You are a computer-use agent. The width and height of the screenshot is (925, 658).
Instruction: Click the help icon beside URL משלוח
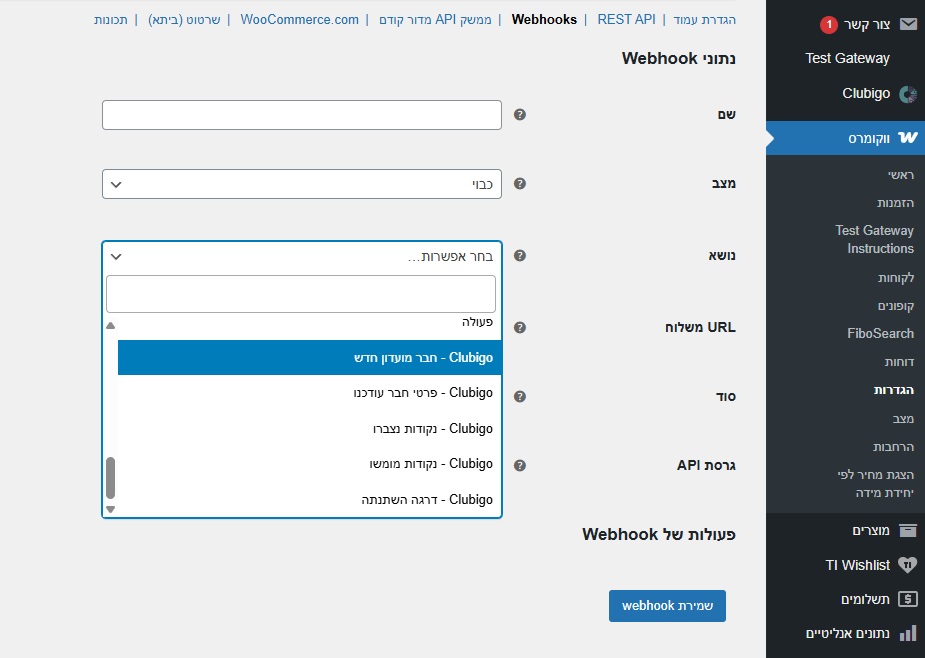click(520, 328)
